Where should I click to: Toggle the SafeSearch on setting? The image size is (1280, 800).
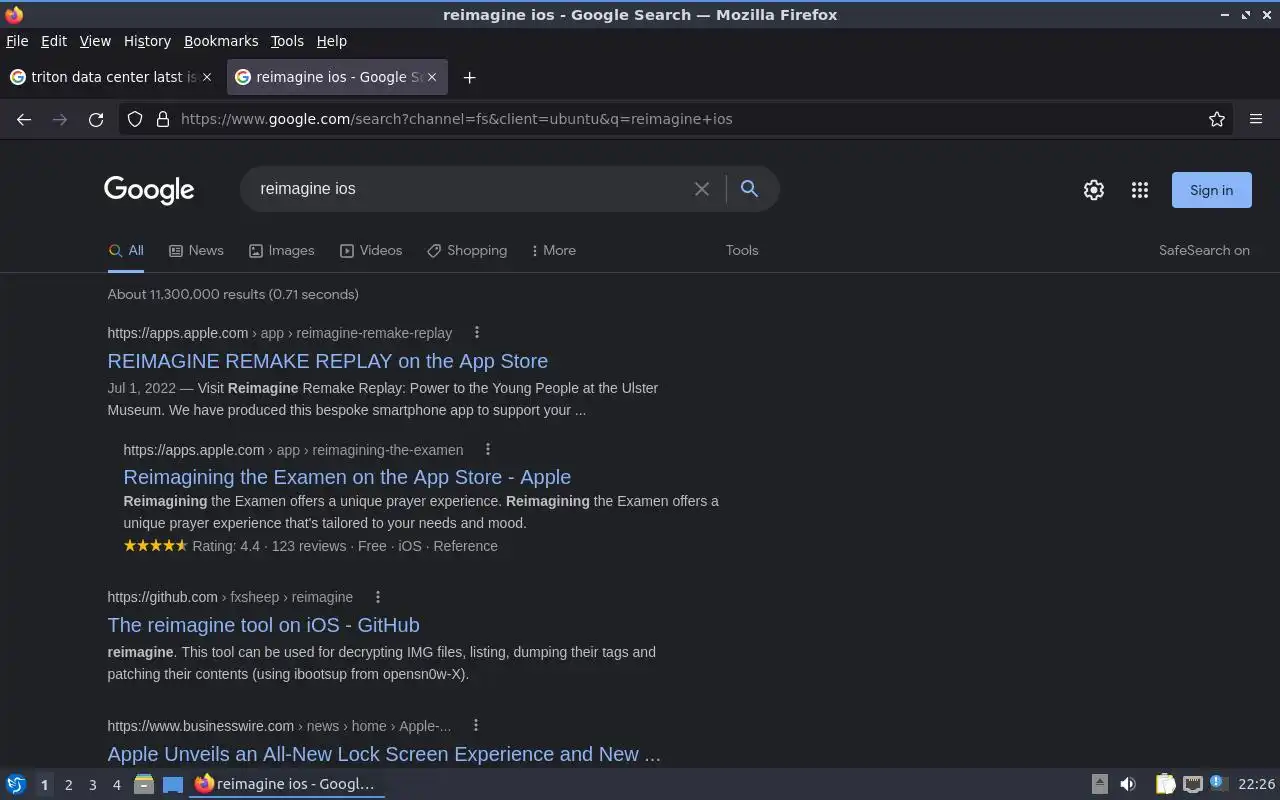pyautogui.click(x=1204, y=251)
